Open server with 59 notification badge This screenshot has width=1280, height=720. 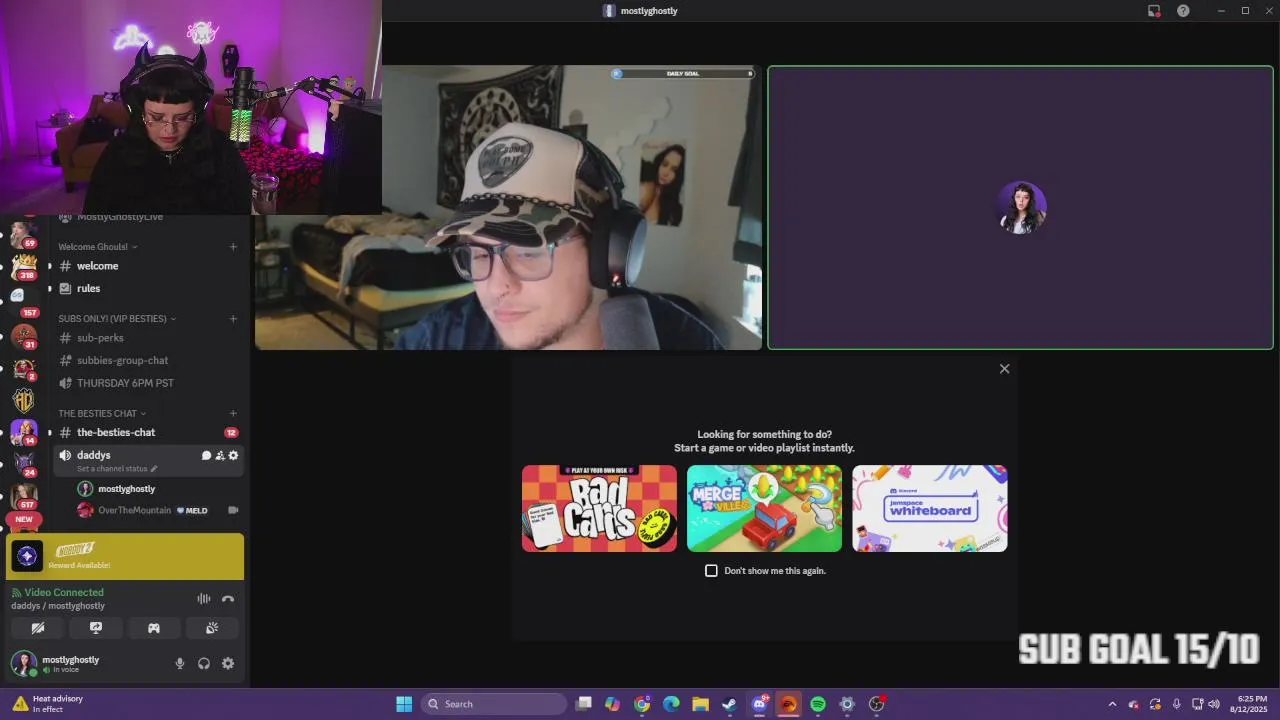point(23,235)
